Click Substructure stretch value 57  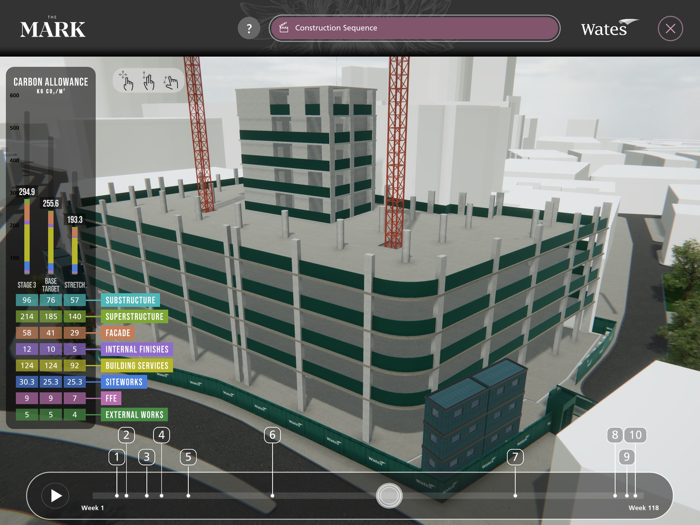[x=75, y=300]
